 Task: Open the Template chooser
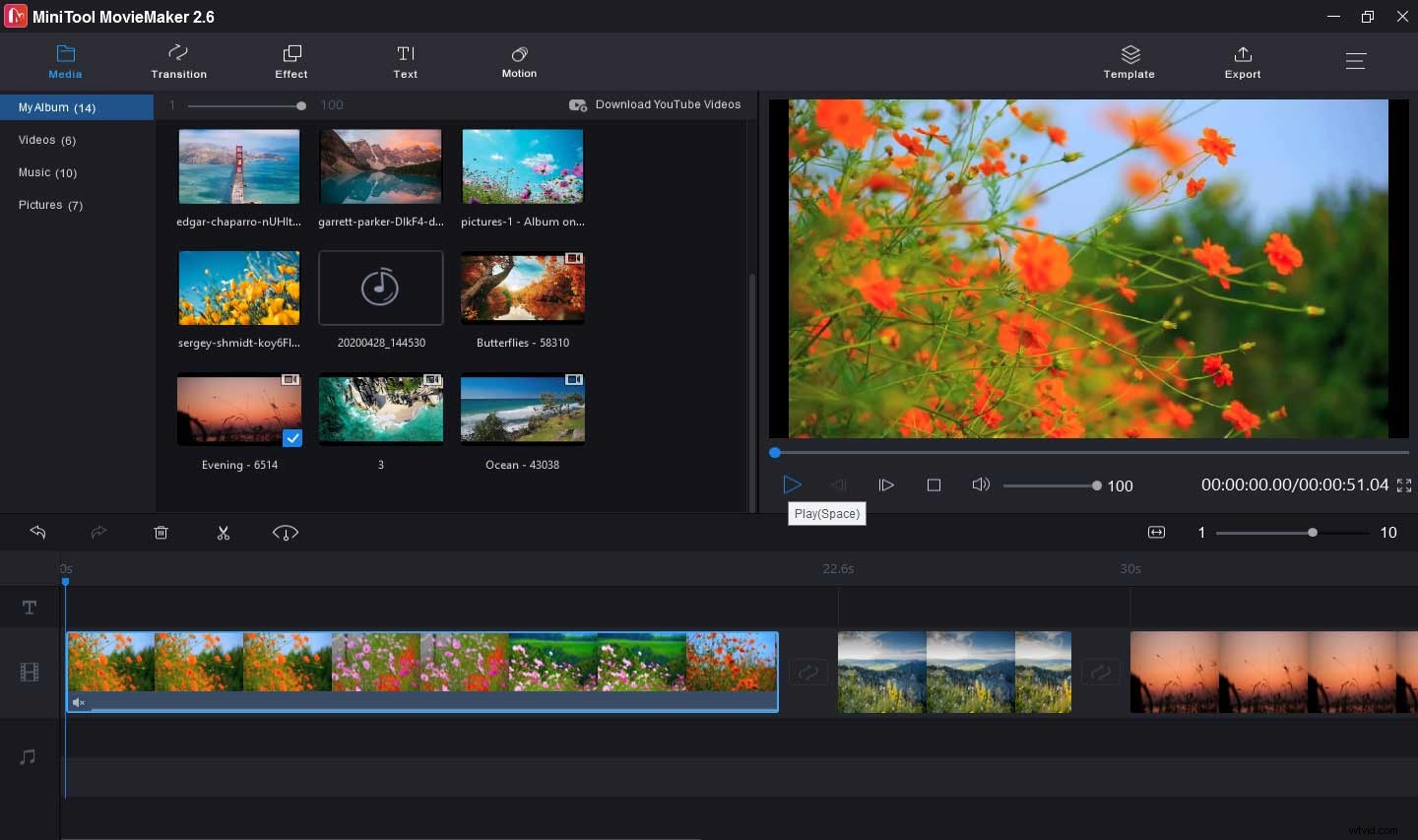pos(1128,61)
